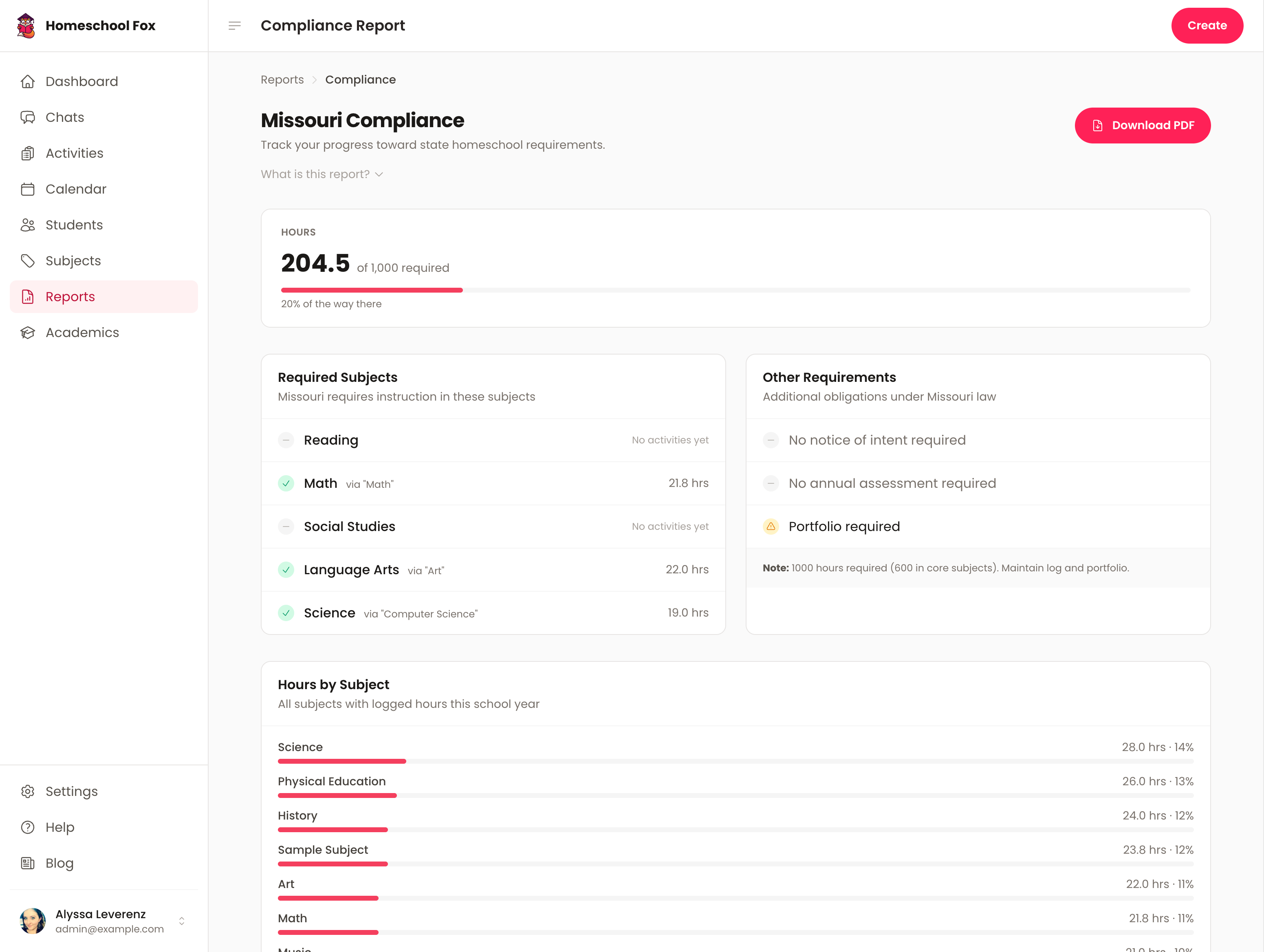Click the hamburger icon beside Compliance Report
This screenshot has height=952, width=1264.
(x=234, y=25)
